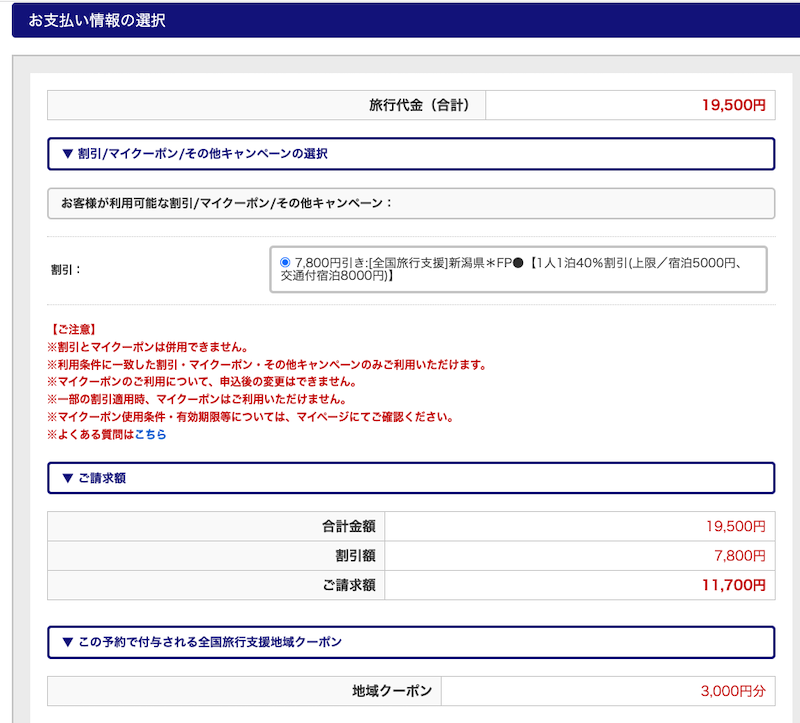Click the ご請求額 table label cell
800x723 pixels.
(216, 585)
